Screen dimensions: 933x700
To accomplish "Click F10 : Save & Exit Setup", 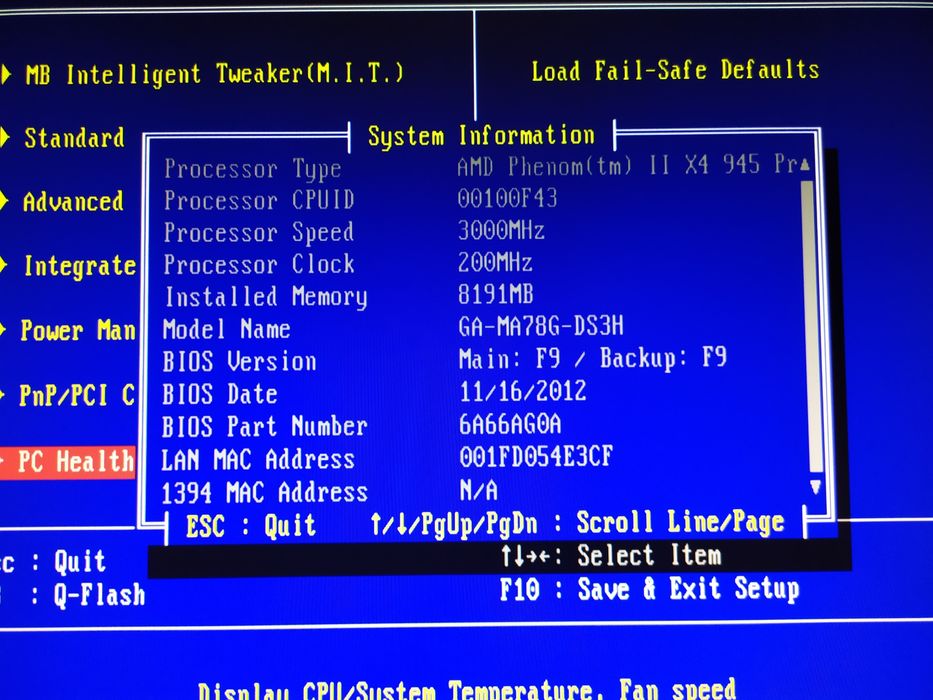I will click(x=649, y=589).
